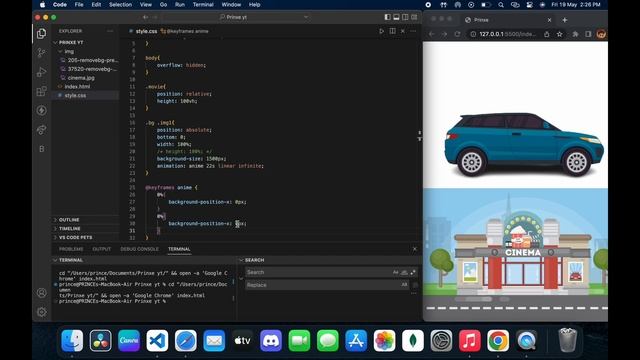Viewport: 640px width, 360px height.
Task: Toggle Match Whole Word in Search
Action: [404, 272]
